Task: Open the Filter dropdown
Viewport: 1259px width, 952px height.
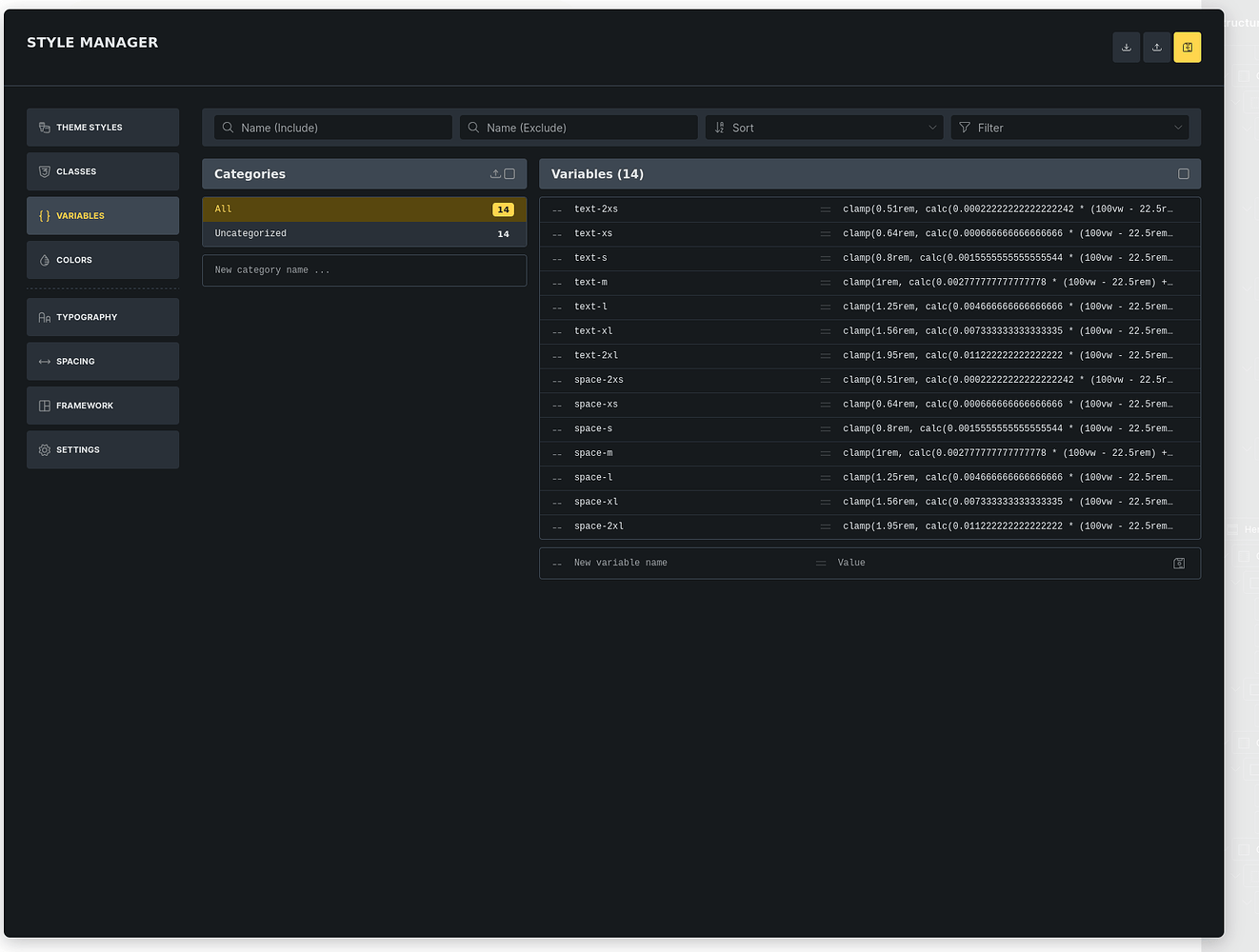Action: tap(1069, 127)
